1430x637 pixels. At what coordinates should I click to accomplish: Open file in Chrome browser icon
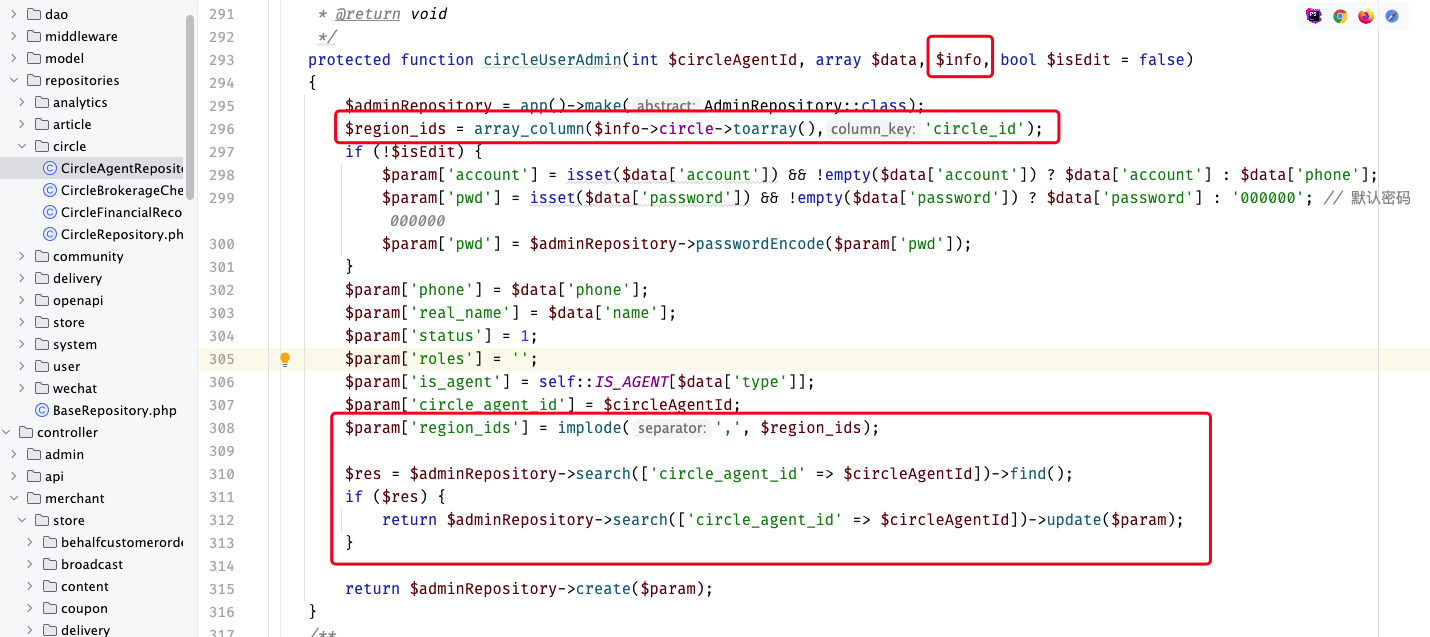(1340, 16)
